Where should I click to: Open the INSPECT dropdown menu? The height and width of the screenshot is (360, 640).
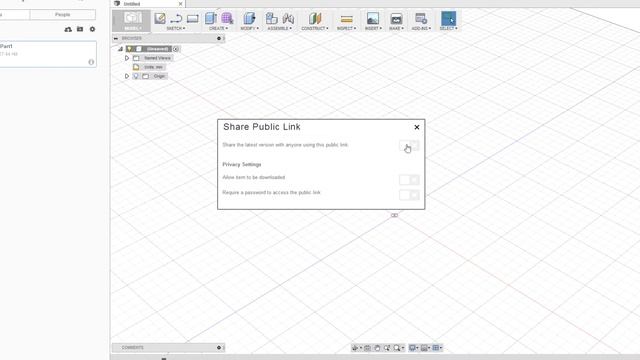coord(347,29)
